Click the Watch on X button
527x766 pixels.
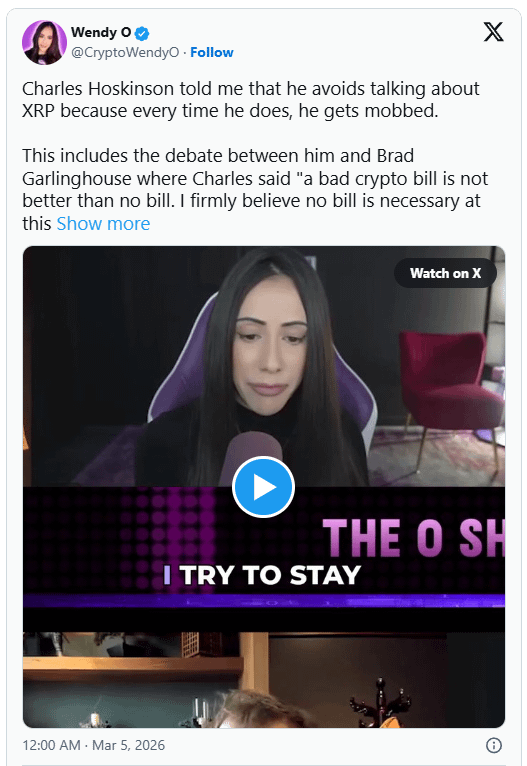[x=445, y=273]
